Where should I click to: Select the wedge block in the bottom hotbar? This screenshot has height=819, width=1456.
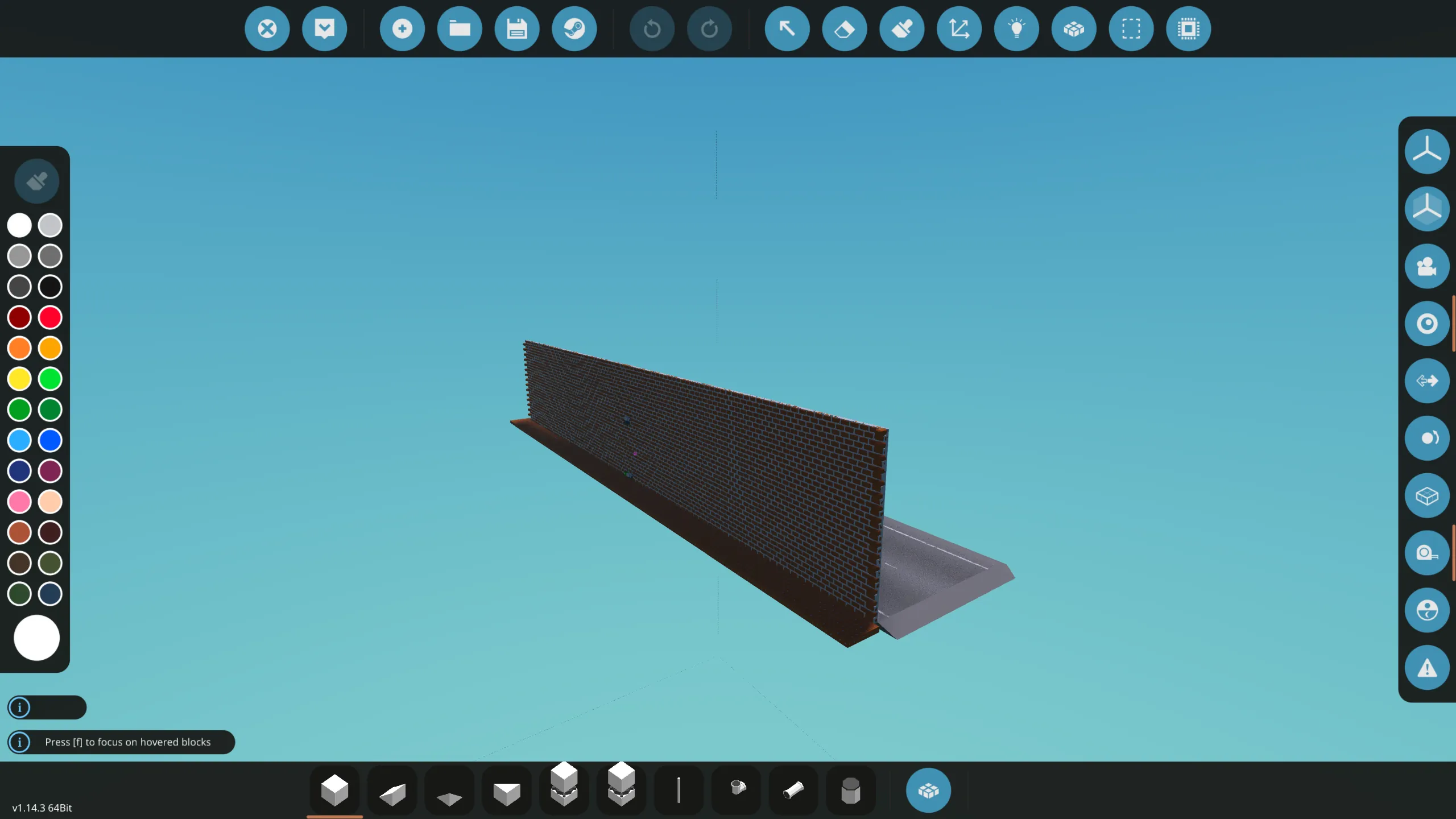click(392, 792)
